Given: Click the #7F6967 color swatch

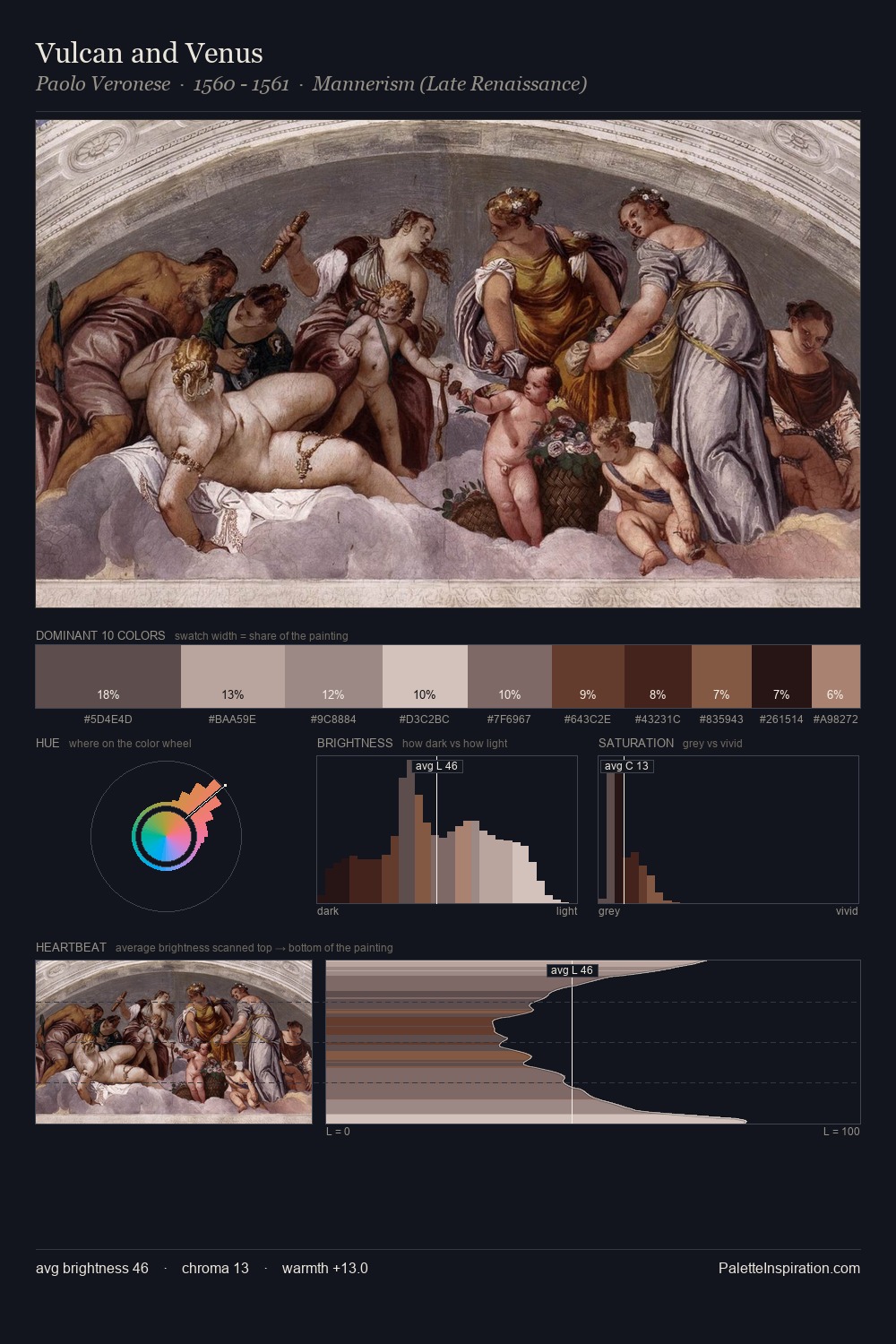Looking at the screenshot, I should [510, 676].
